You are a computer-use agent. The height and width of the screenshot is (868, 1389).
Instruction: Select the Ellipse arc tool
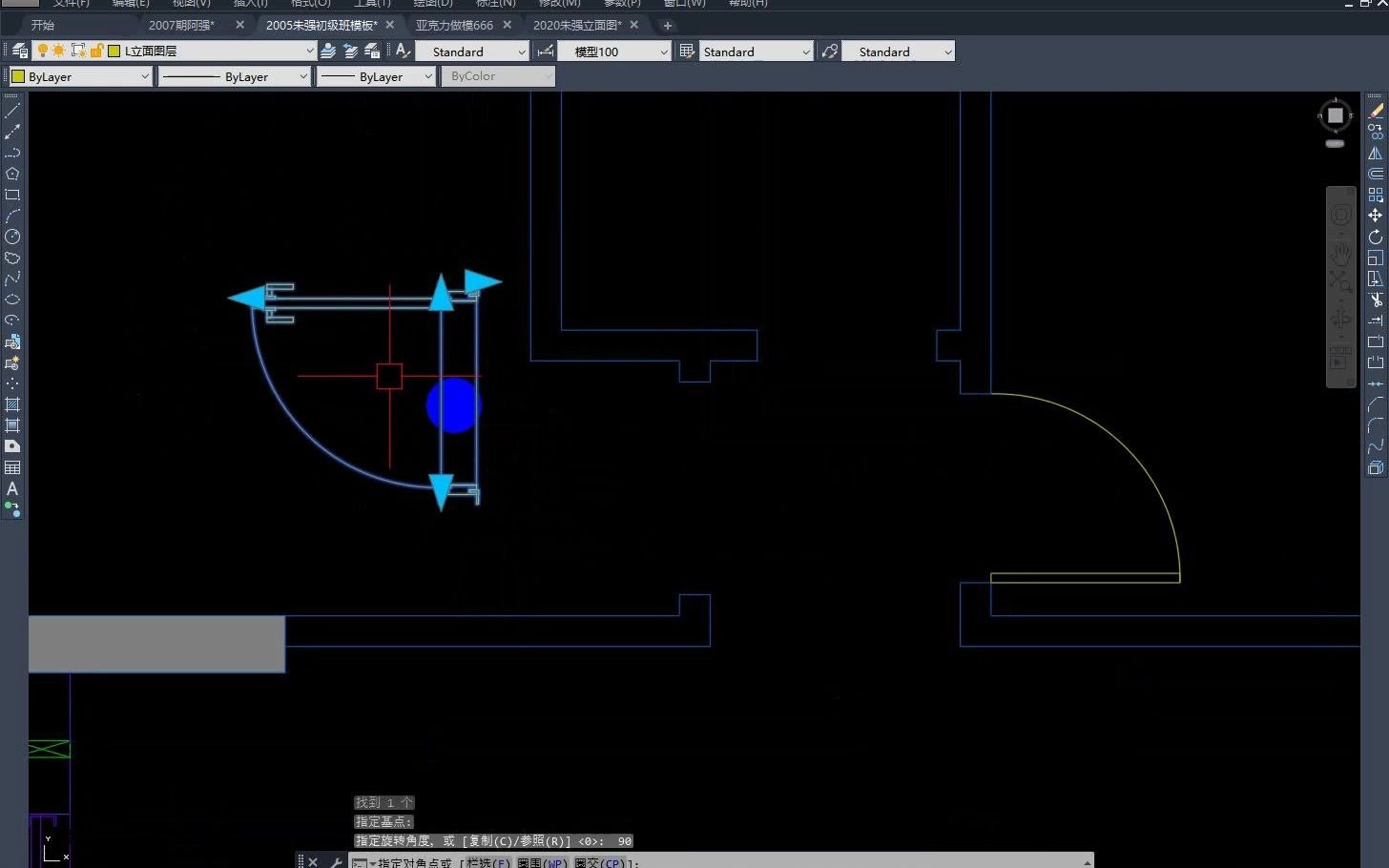point(12,320)
